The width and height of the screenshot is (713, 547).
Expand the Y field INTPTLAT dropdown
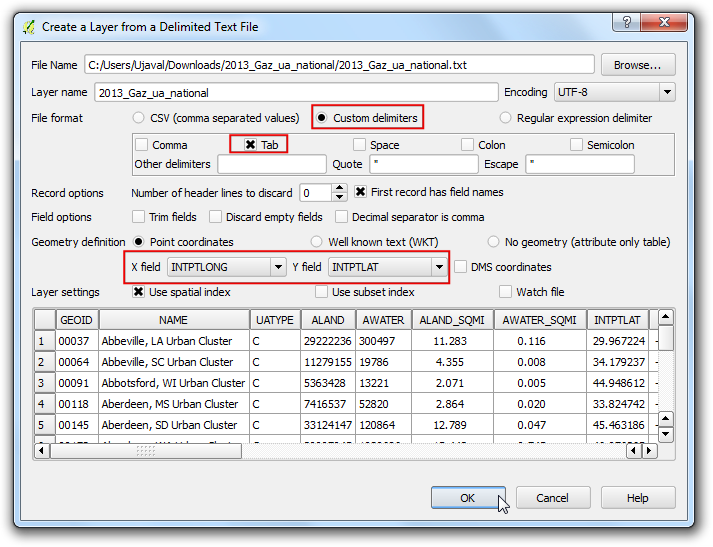tap(387, 267)
